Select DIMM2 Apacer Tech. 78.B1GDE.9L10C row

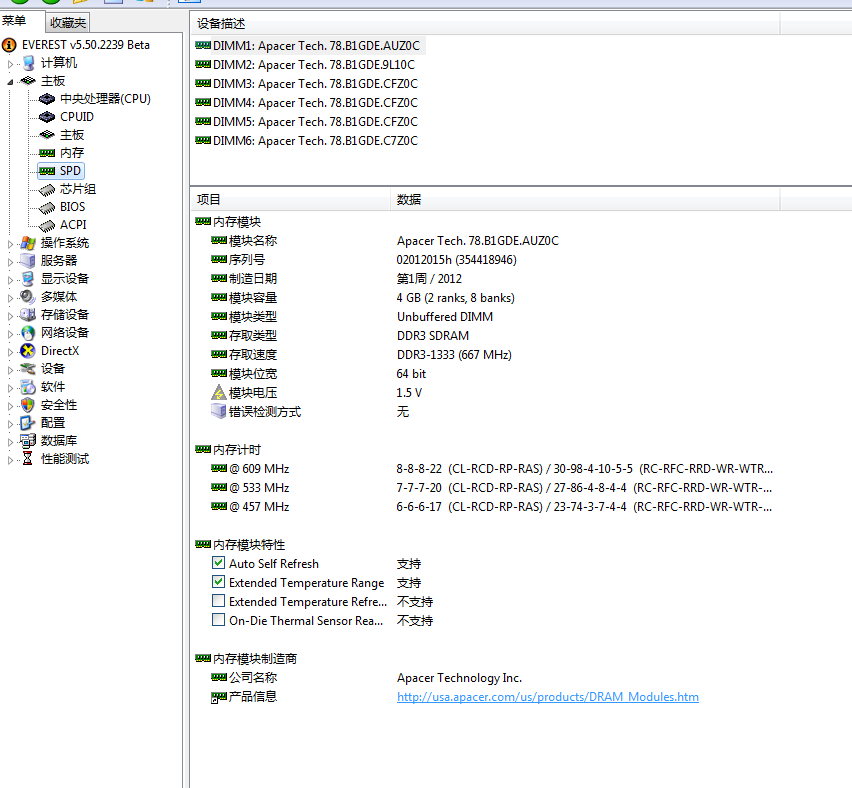(x=305, y=65)
